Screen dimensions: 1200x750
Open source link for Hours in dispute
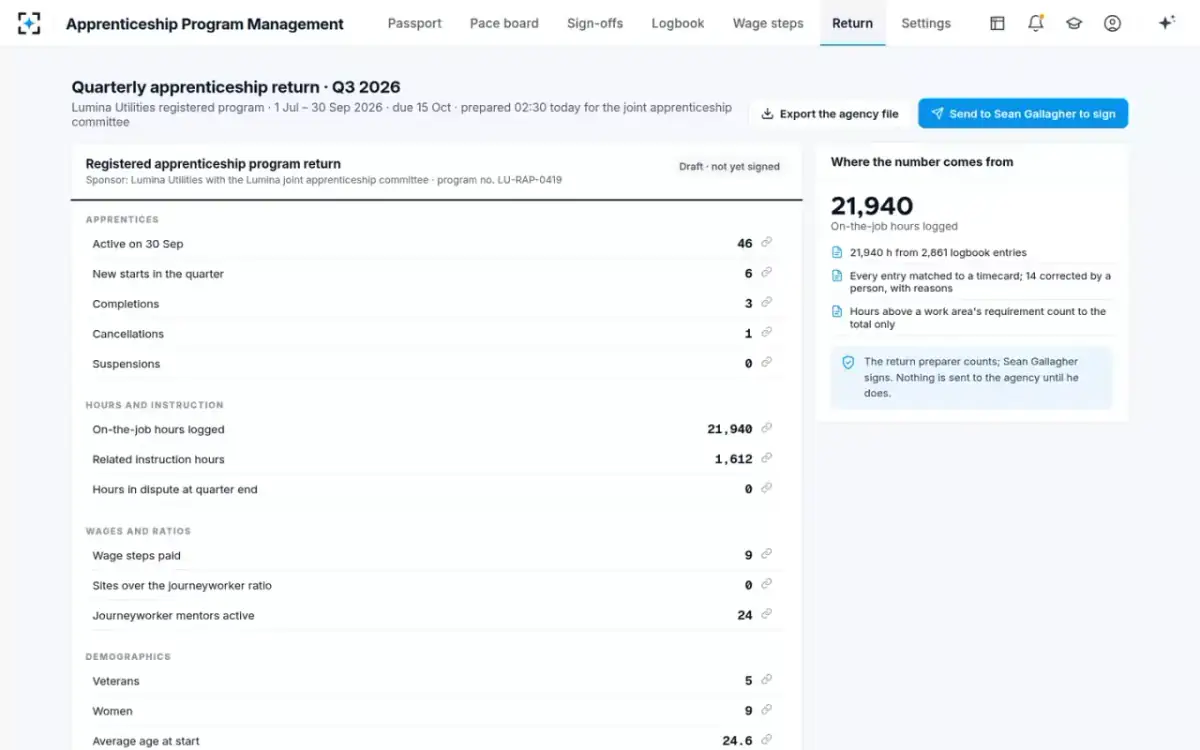point(767,489)
